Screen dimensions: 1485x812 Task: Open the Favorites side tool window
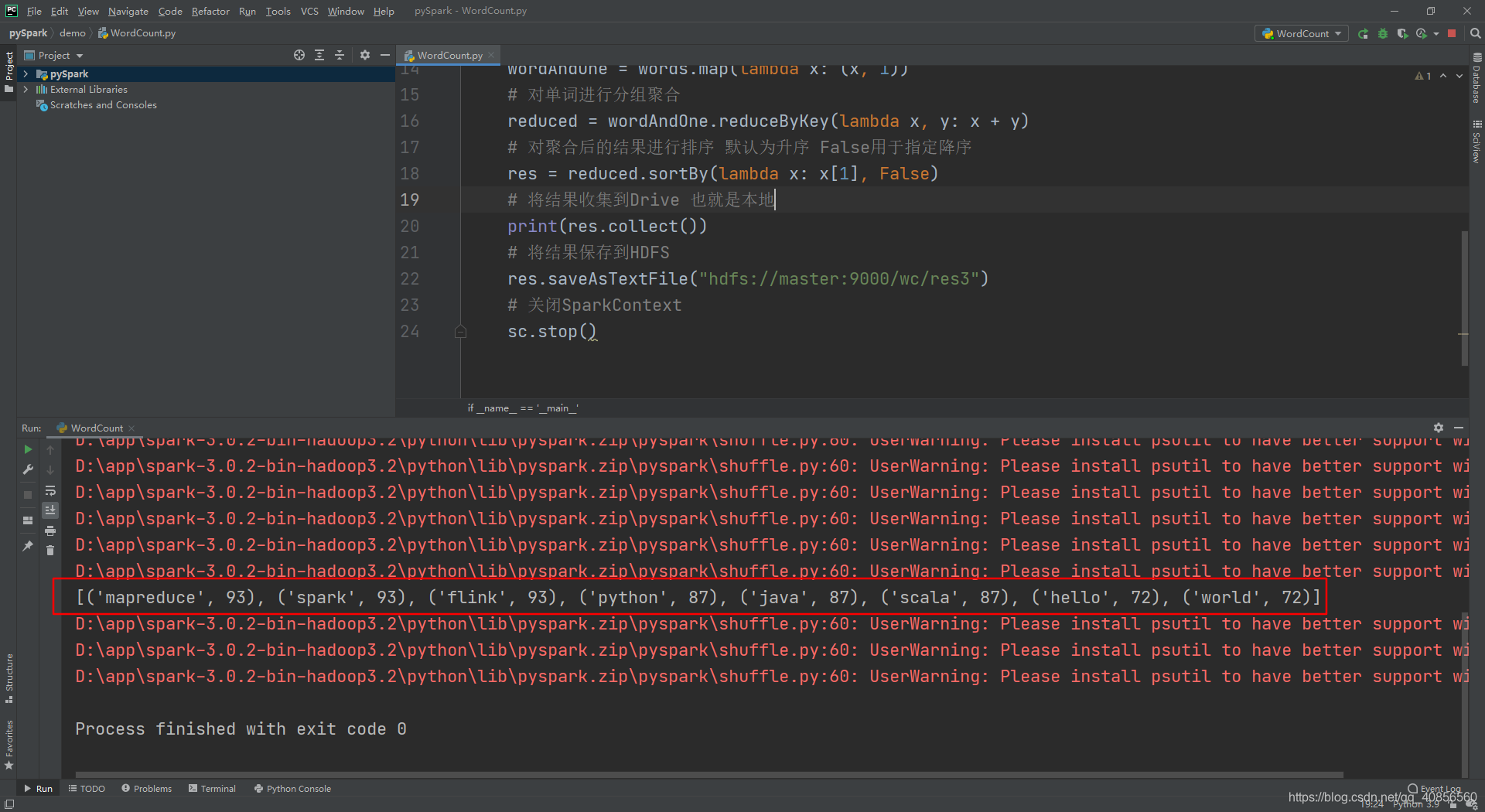(x=9, y=745)
